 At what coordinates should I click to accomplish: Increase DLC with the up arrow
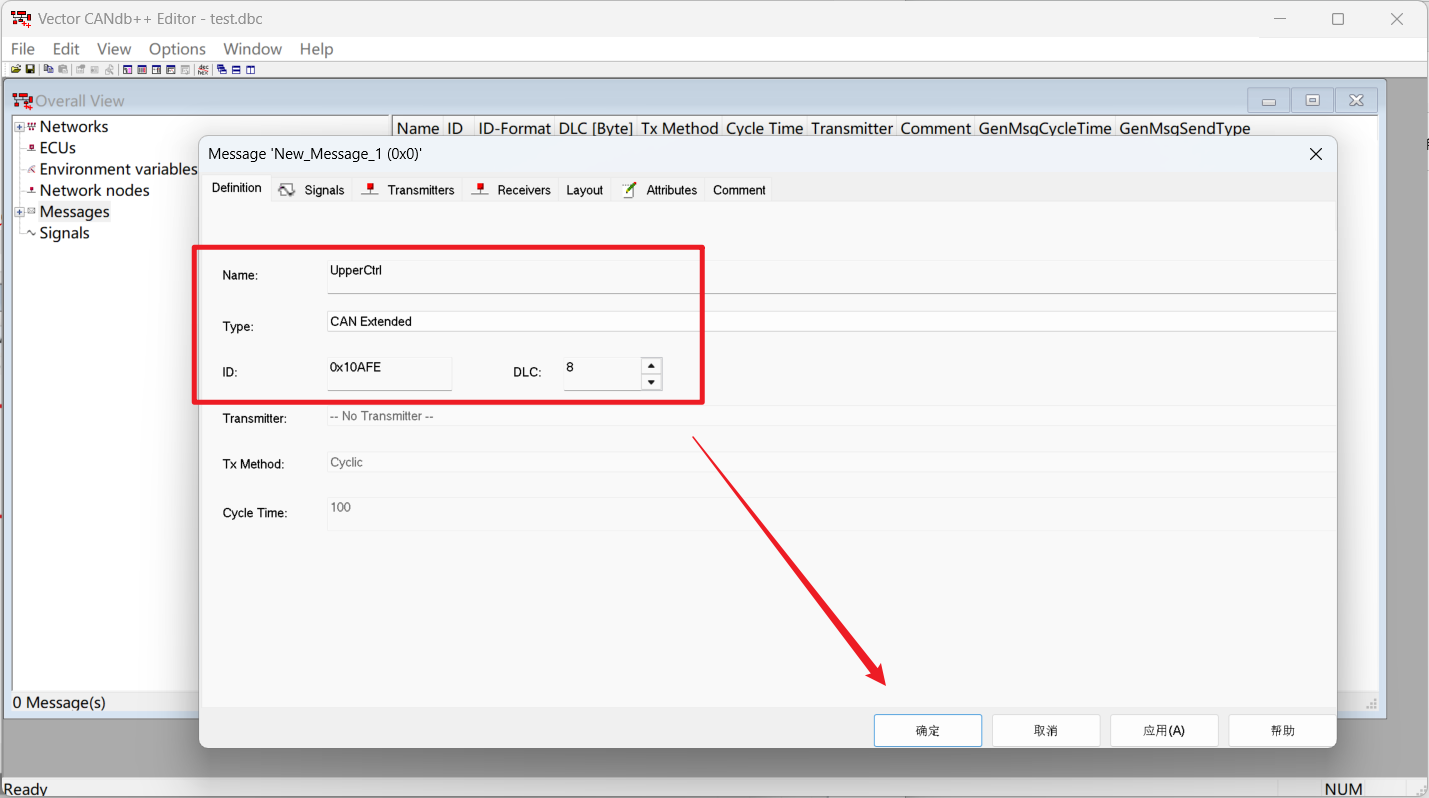tap(651, 366)
